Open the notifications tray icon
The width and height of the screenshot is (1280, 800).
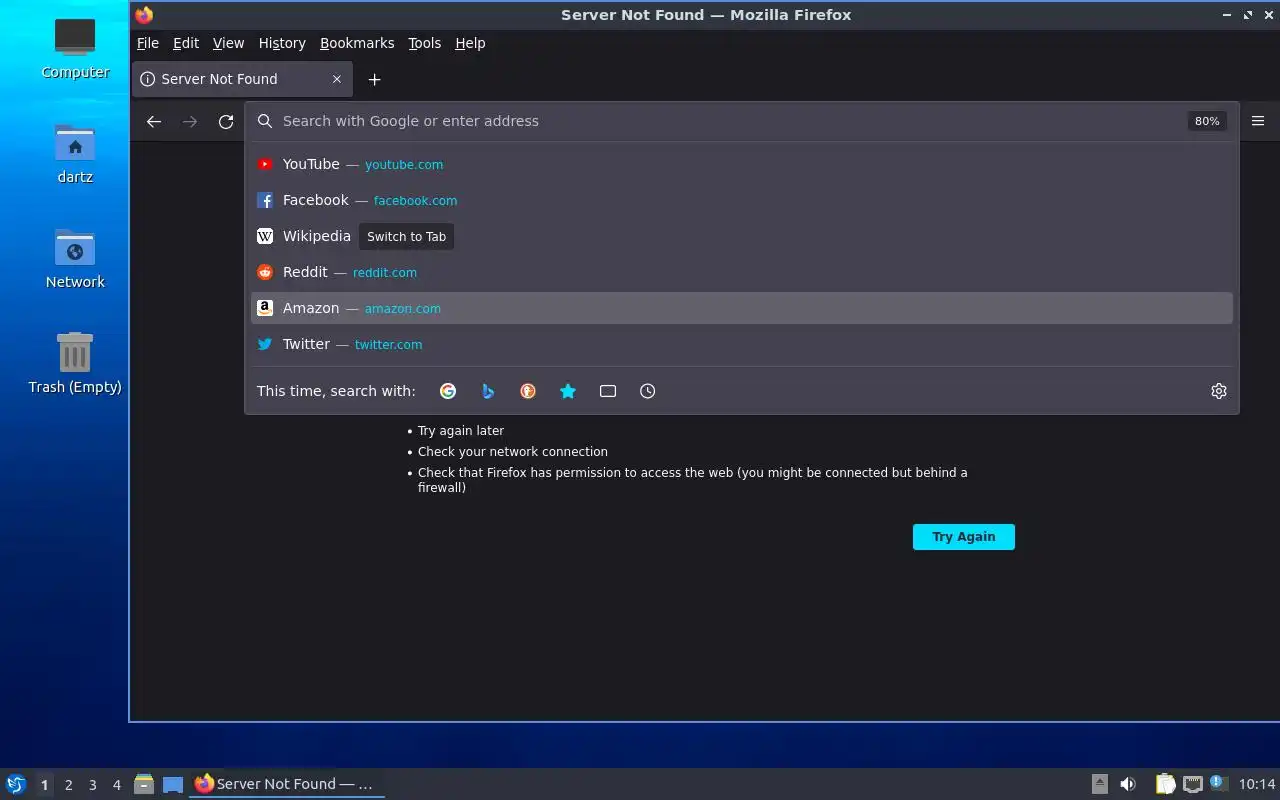pyautogui.click(x=1217, y=783)
